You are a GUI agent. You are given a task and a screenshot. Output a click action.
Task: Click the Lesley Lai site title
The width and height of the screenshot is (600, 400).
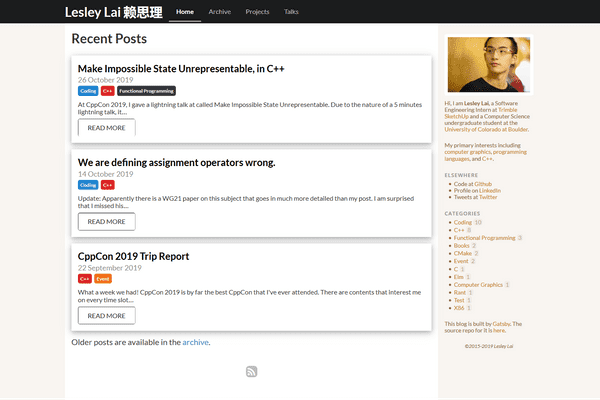(114, 12)
